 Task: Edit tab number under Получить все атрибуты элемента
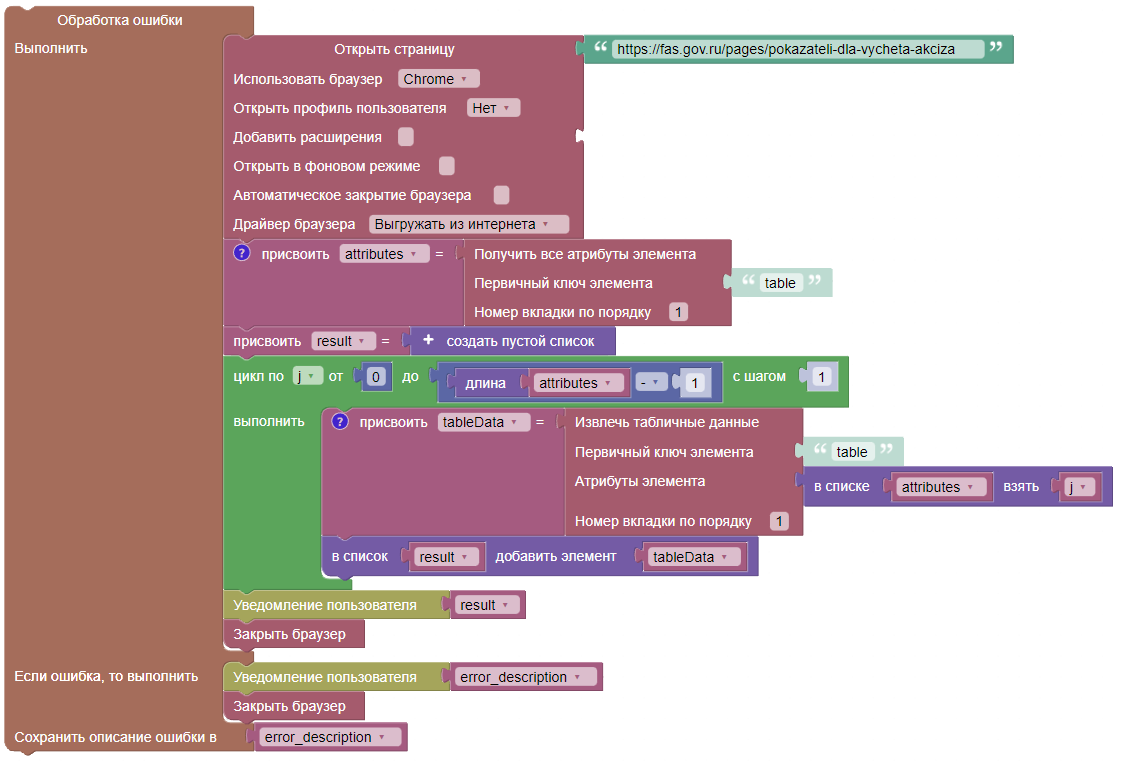coord(678,312)
